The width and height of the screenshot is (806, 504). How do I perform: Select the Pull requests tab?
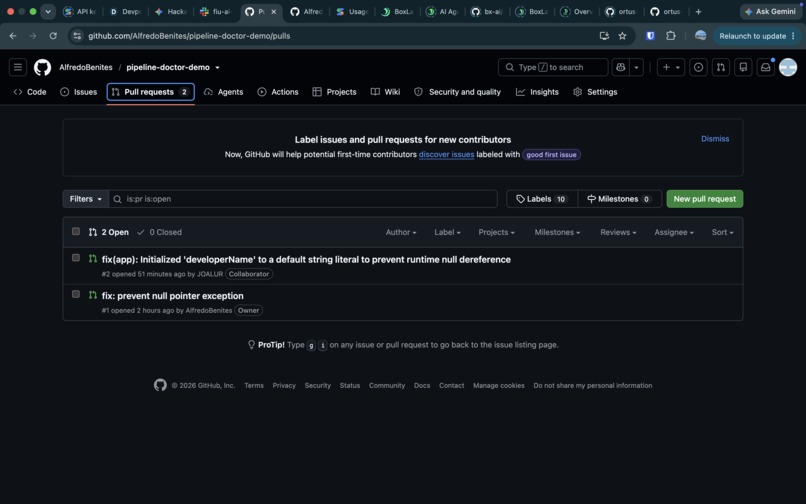click(x=151, y=92)
